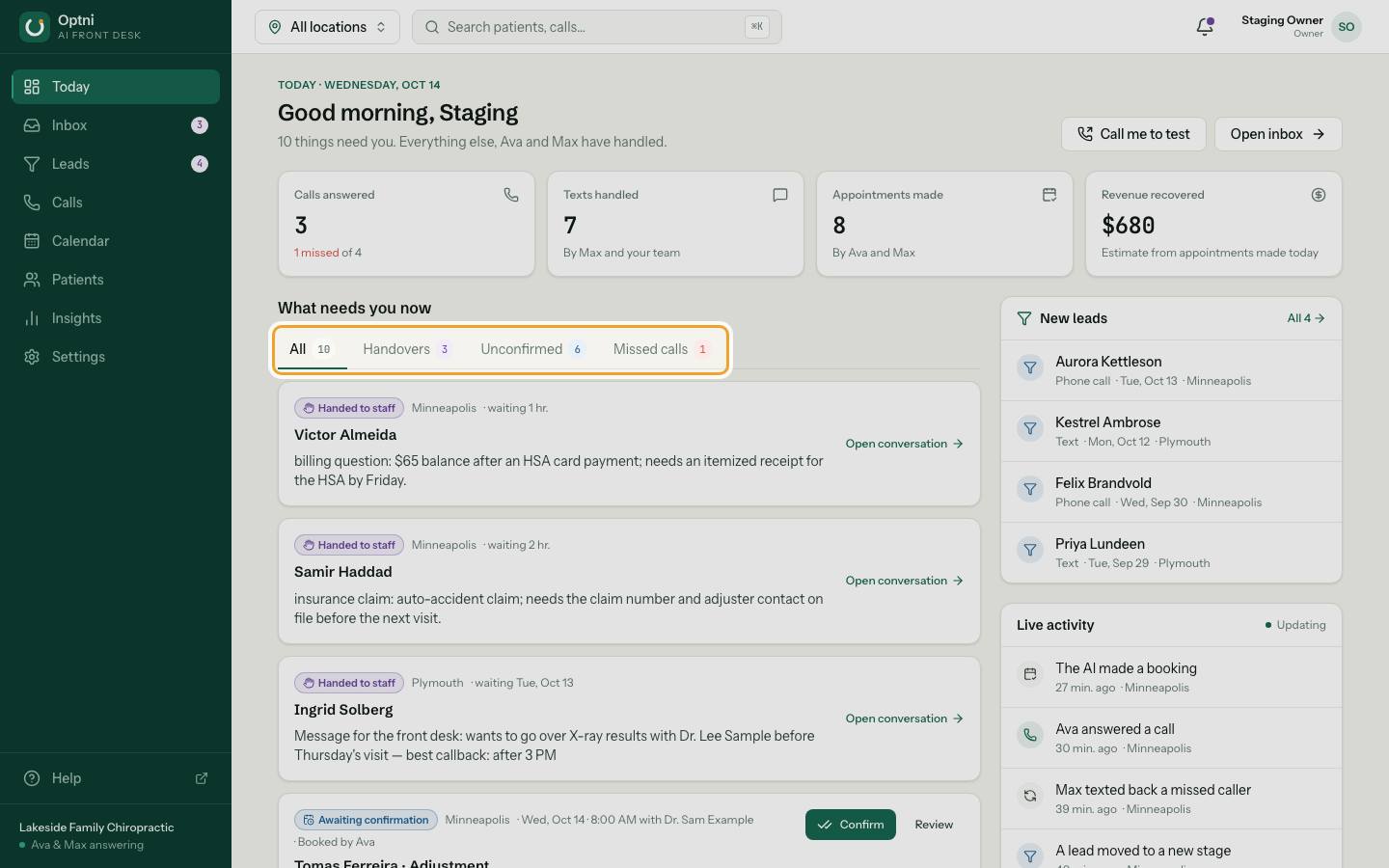Go to Patients in the sidebar
Image resolution: width=1389 pixels, height=868 pixels.
pos(116,280)
